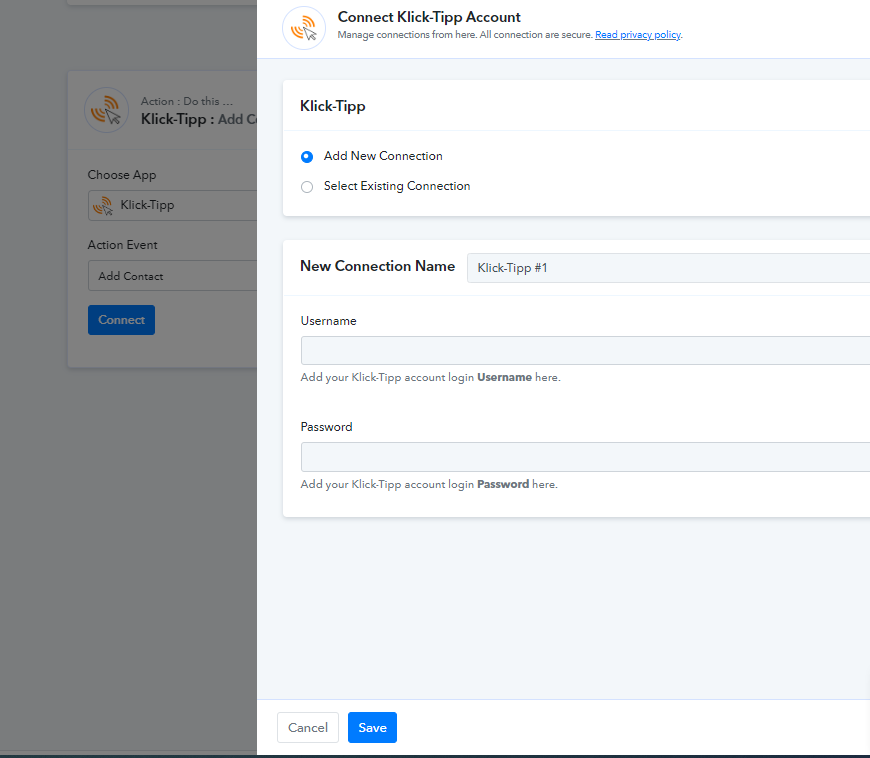
Task: Click the login Password hint text
Action: [429, 484]
